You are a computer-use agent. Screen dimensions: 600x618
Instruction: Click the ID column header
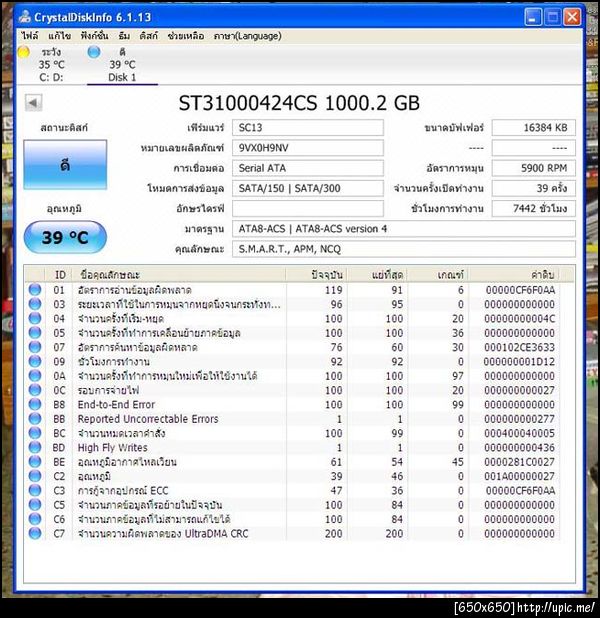(x=59, y=275)
